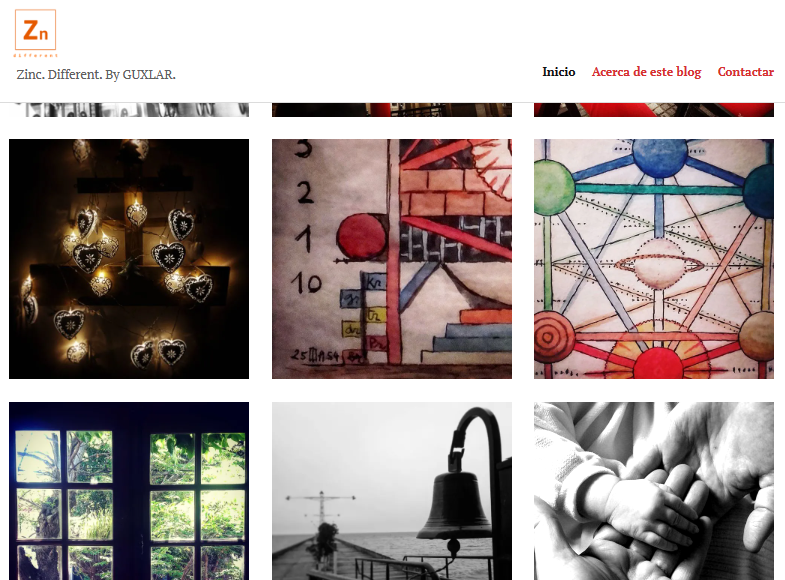Click the orange Zn logo icon
785x580 pixels.
coord(36,33)
